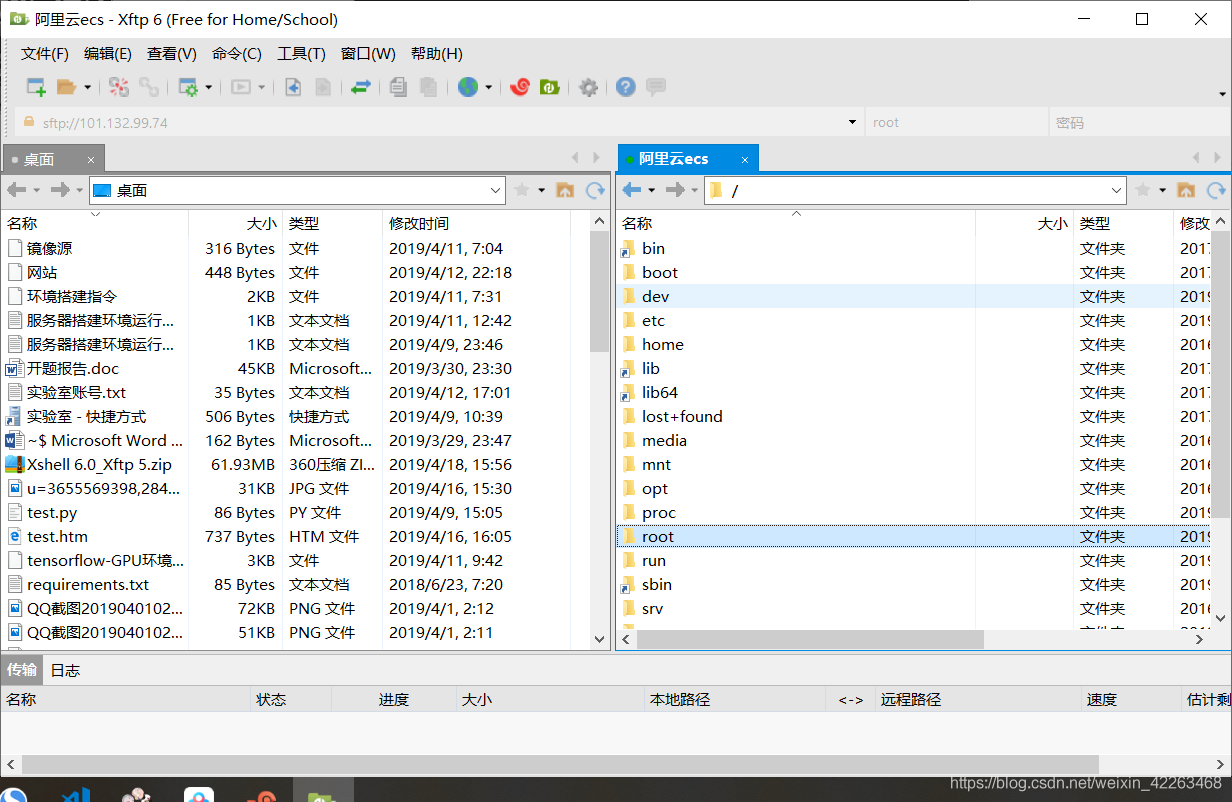Open dropdown next to session Properties icon
The image size is (1232, 802).
[209, 88]
